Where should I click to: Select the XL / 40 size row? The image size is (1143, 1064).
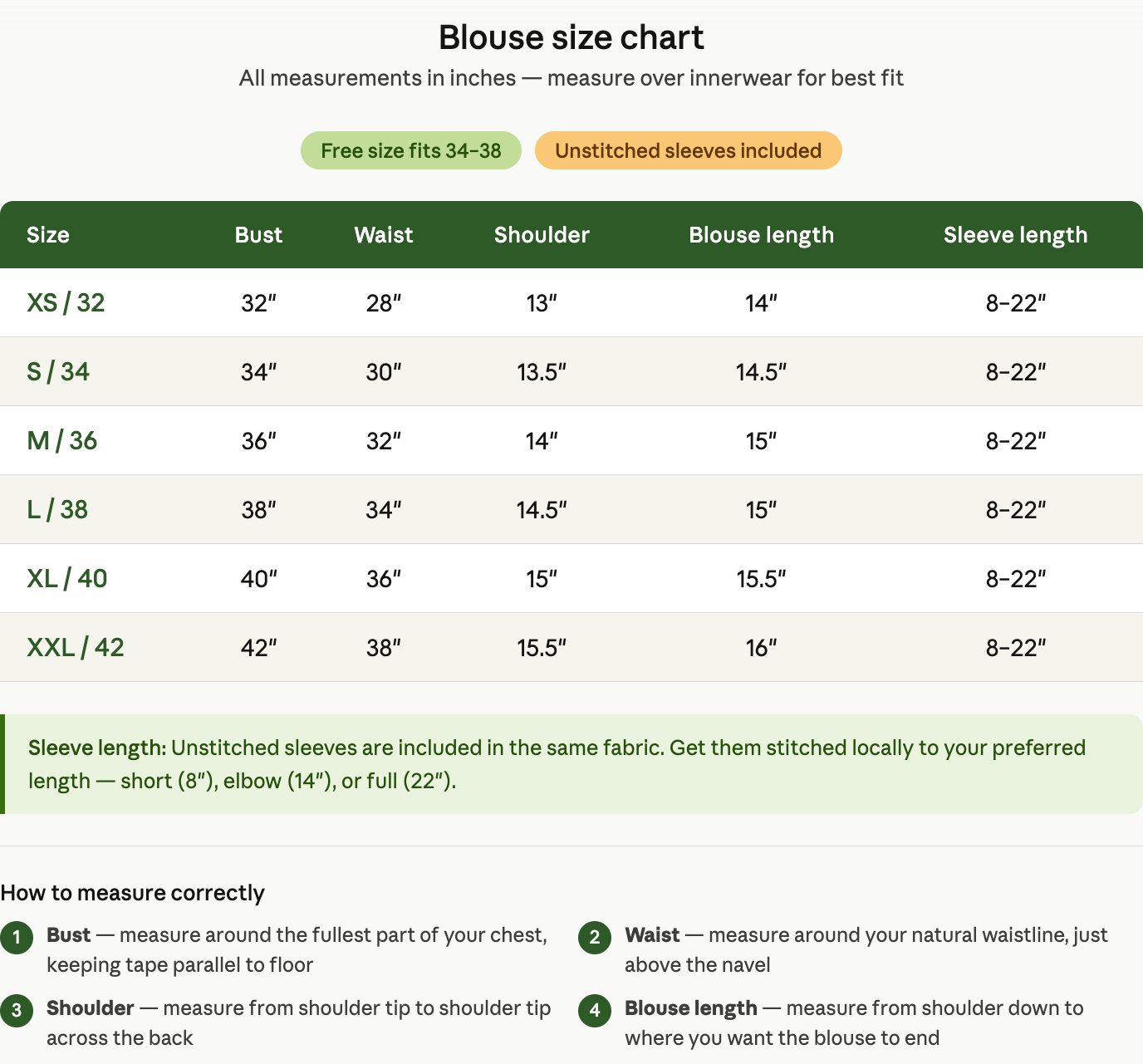coord(571,578)
